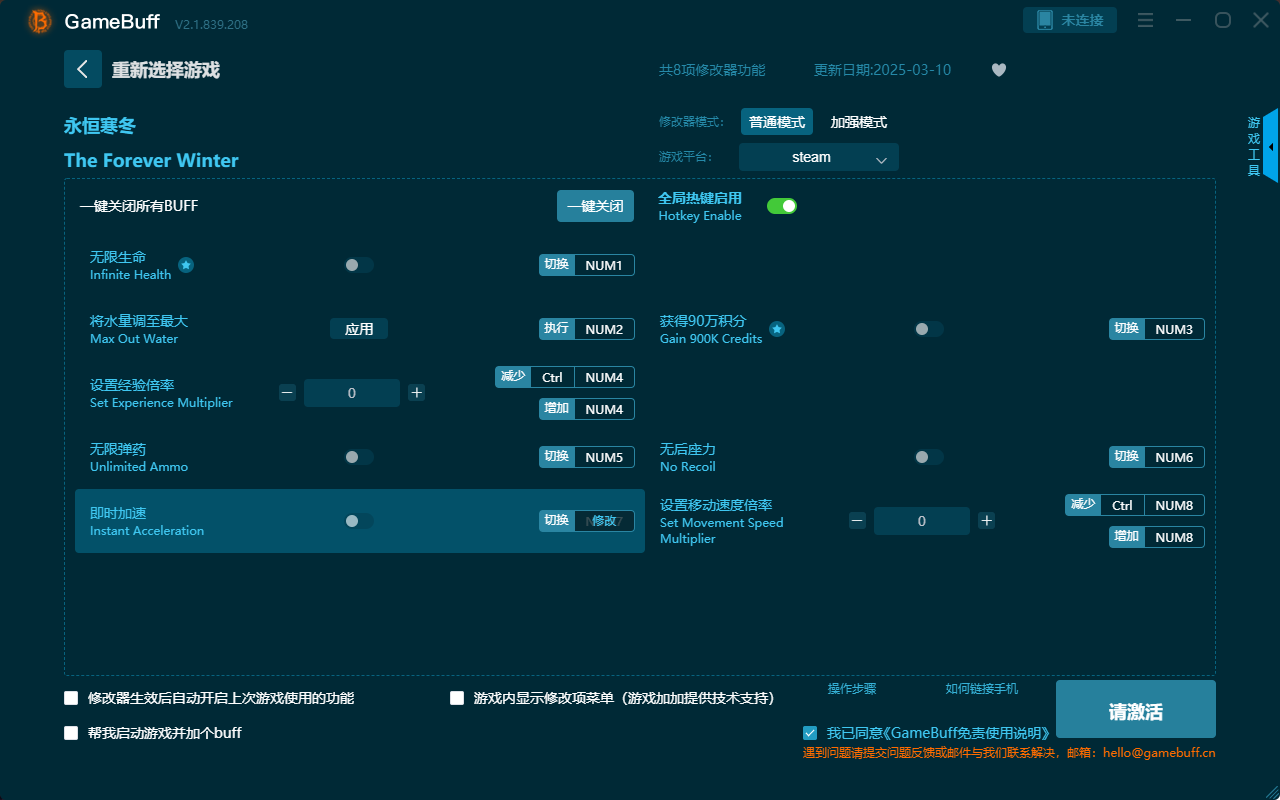Favorite this trainer via the heart icon
The image size is (1280, 800).
(x=998, y=70)
